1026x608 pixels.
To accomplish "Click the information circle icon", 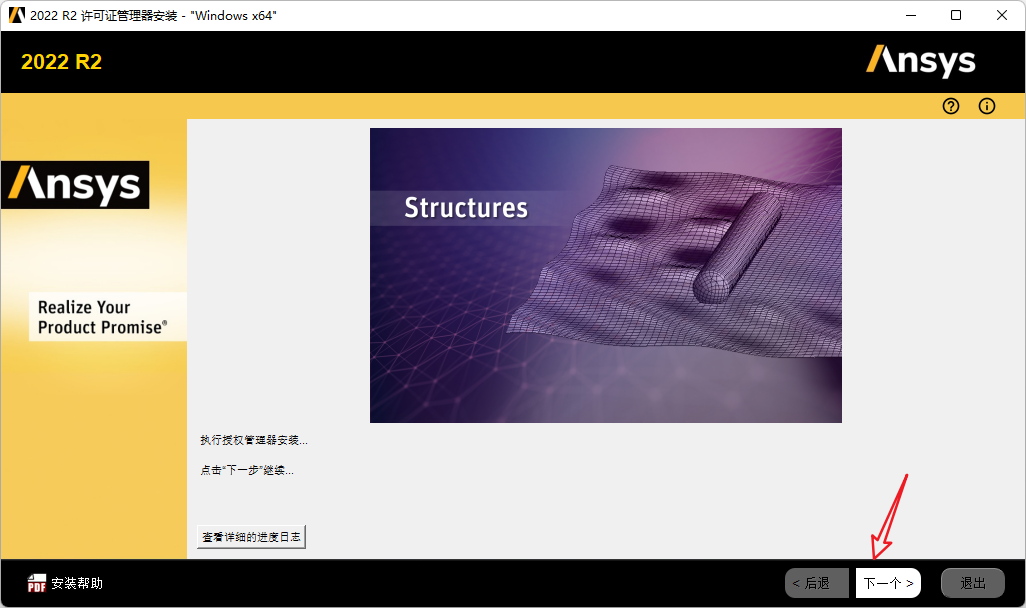I will [x=986, y=106].
